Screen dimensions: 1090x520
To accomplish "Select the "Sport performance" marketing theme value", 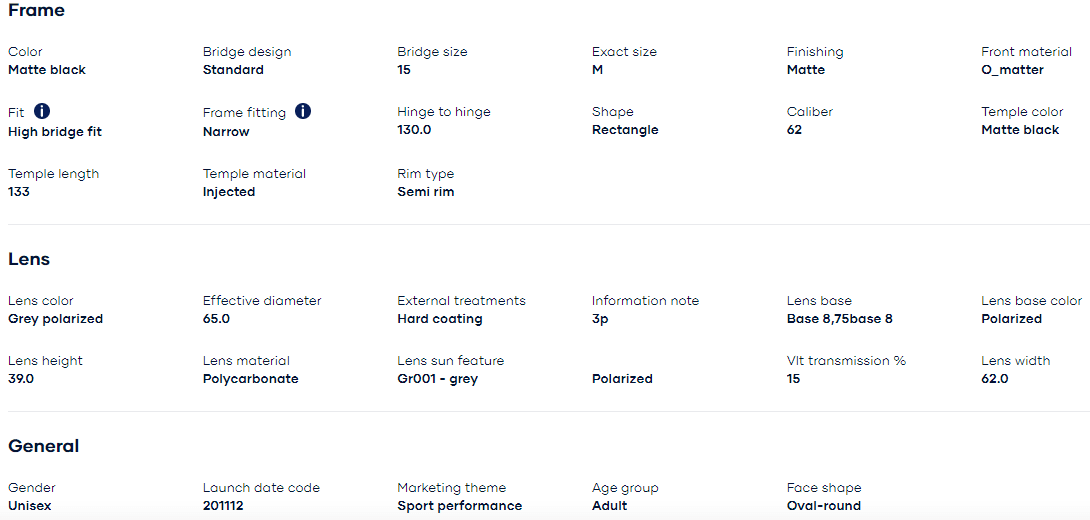I will (x=459, y=506).
